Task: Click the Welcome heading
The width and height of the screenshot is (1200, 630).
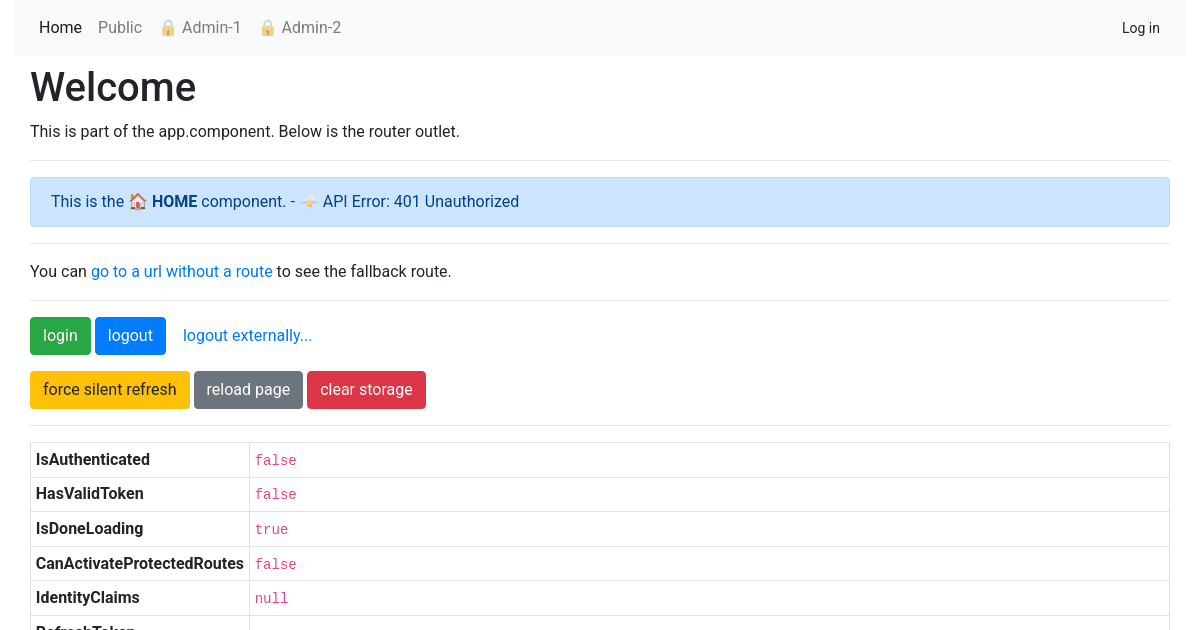Action: click(x=113, y=88)
